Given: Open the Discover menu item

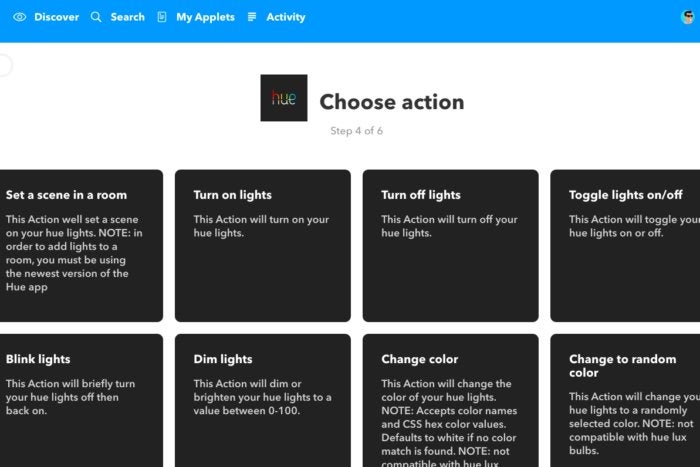Looking at the screenshot, I should point(56,17).
